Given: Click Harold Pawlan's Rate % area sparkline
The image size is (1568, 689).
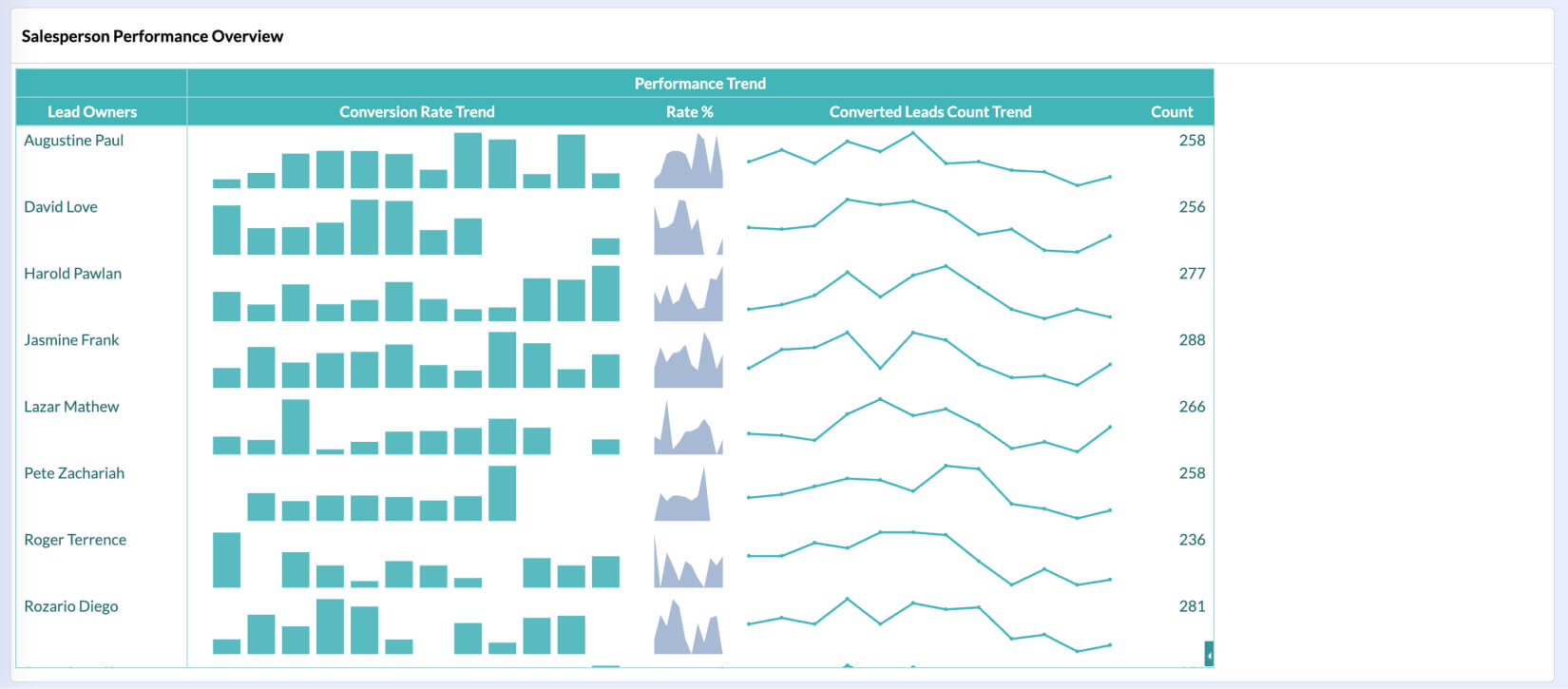Looking at the screenshot, I should [689, 293].
